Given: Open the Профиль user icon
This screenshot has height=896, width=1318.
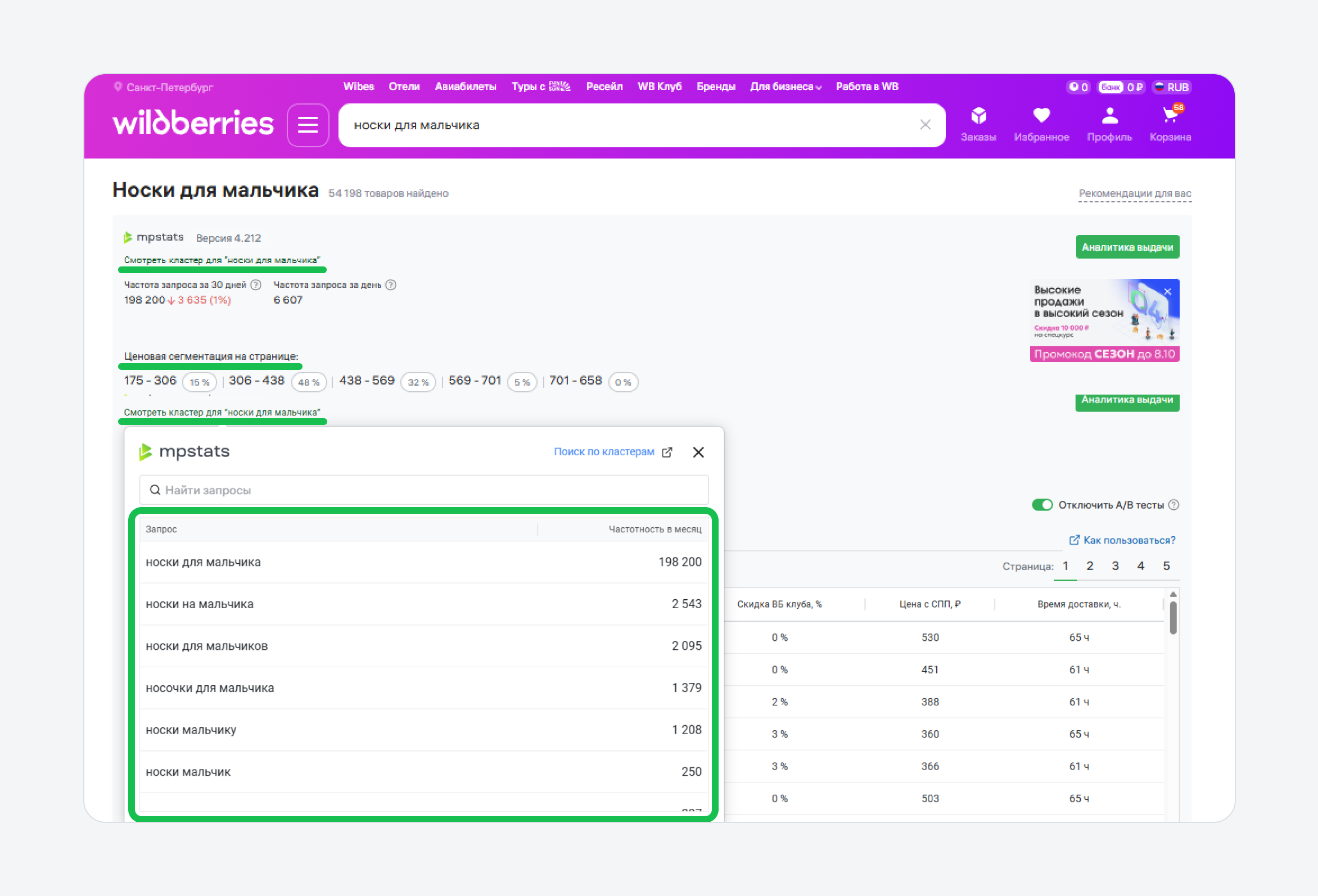Looking at the screenshot, I should [x=1109, y=116].
